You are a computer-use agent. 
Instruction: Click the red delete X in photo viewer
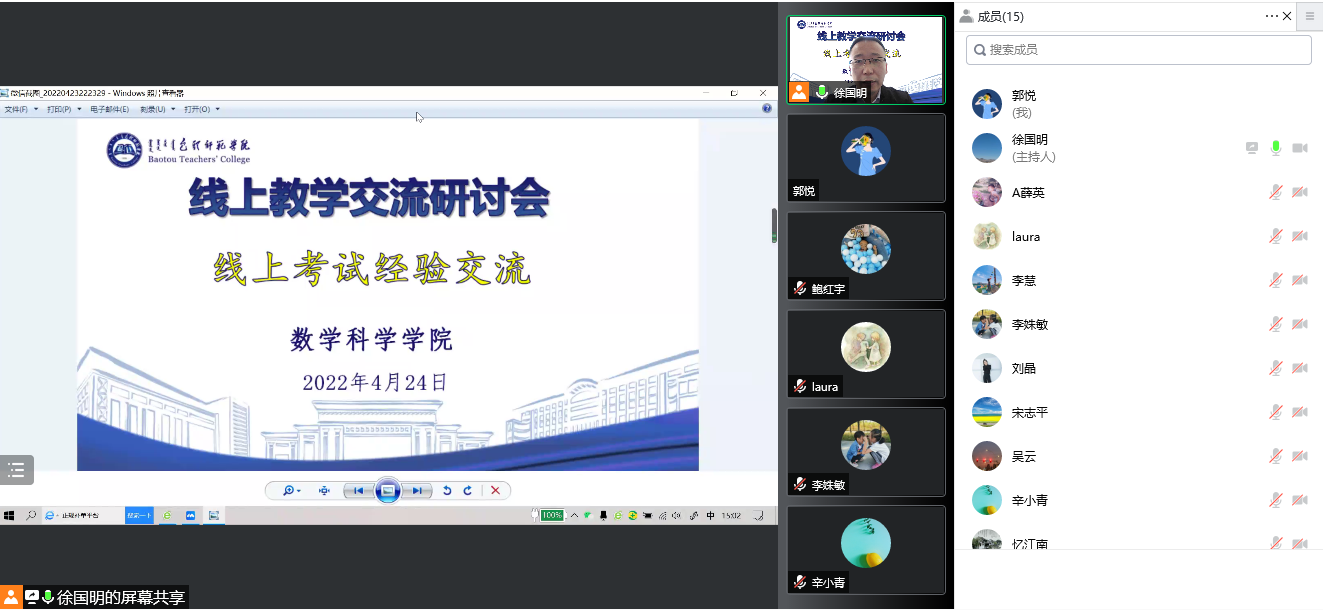495,490
